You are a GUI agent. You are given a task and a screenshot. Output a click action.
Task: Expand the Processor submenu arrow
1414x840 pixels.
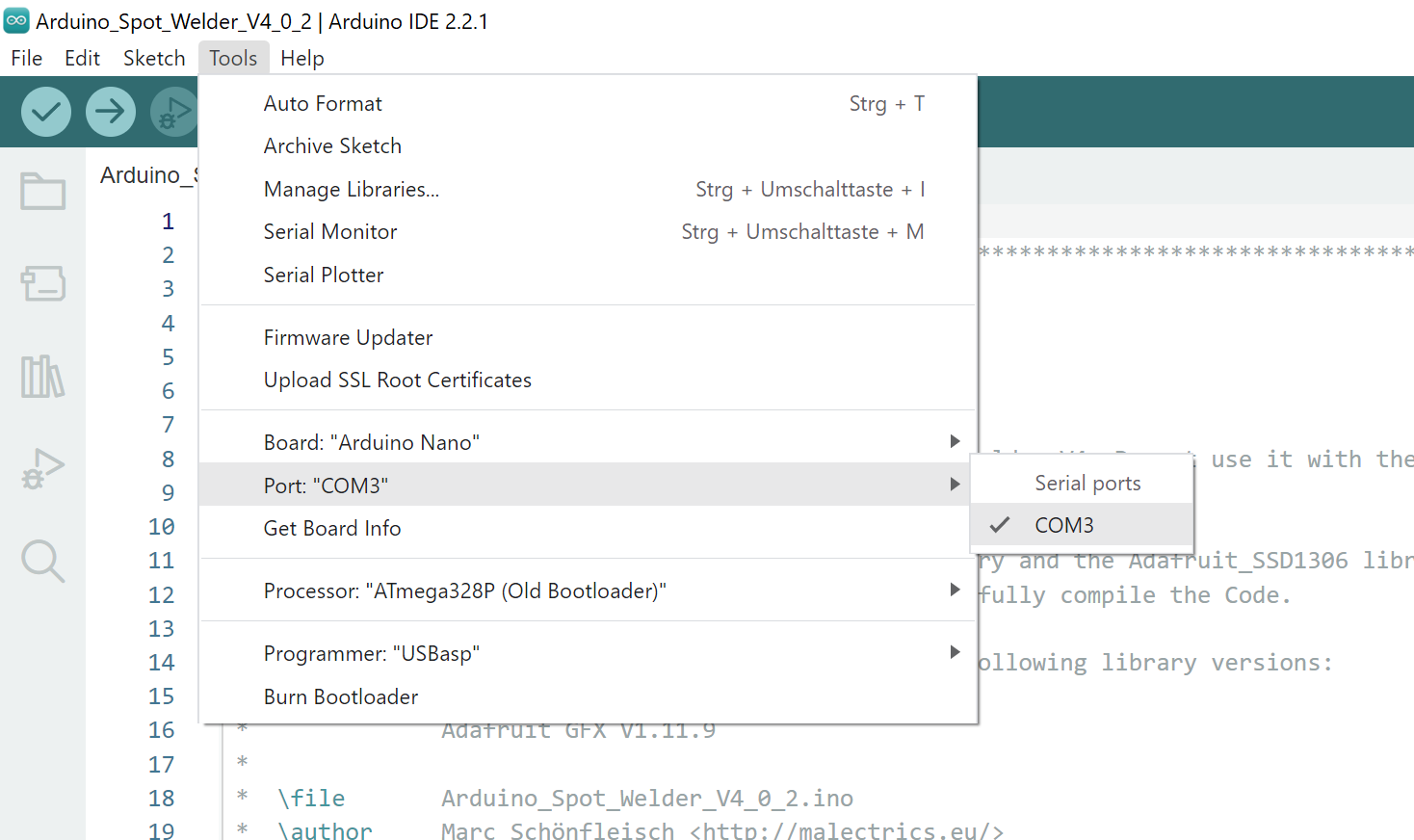(955, 590)
